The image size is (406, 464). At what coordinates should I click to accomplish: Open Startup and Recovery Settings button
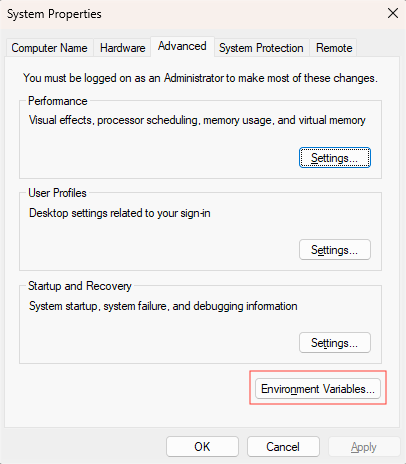pos(335,343)
